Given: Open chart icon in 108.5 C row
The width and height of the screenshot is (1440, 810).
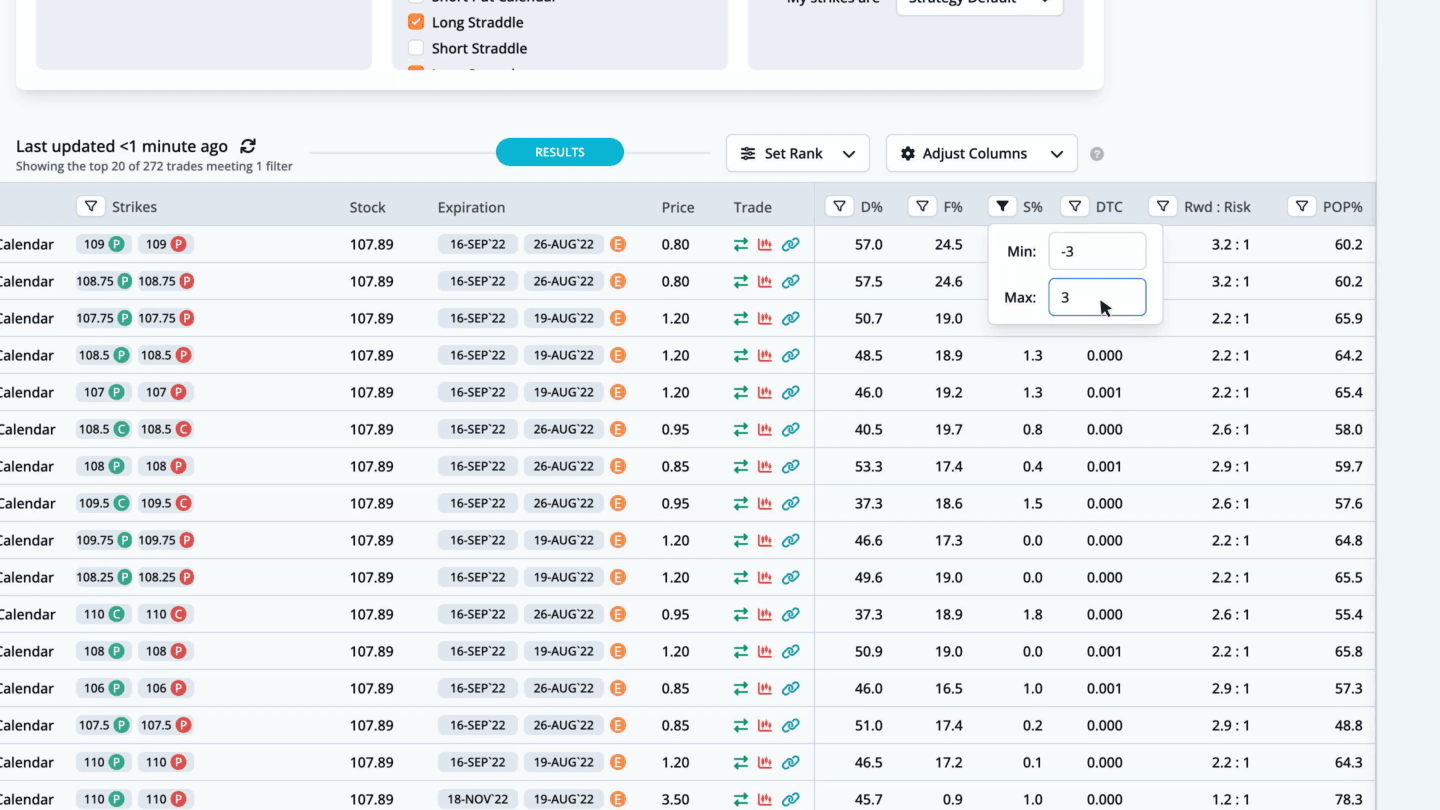Looking at the screenshot, I should coord(765,429).
